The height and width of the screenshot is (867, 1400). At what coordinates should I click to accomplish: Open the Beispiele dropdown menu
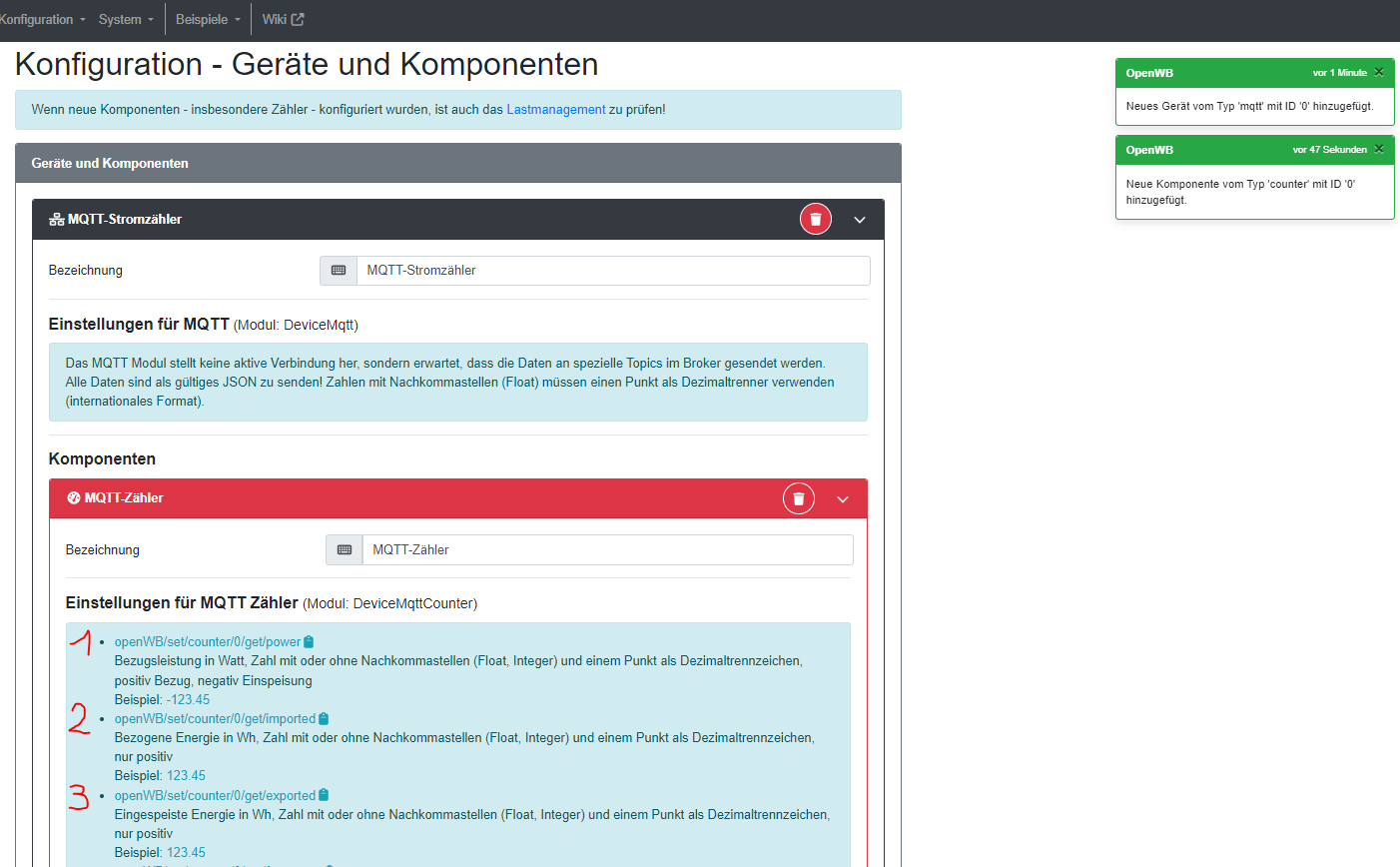pyautogui.click(x=208, y=19)
